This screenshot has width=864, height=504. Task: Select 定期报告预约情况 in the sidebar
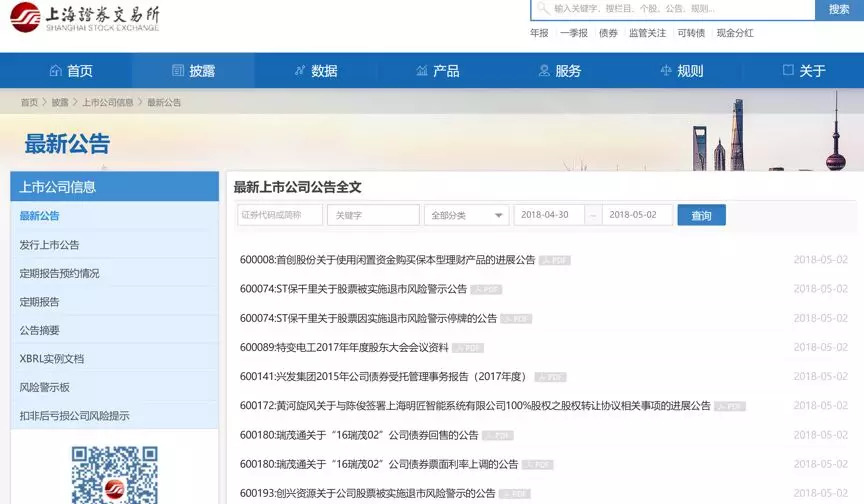pyautogui.click(x=115, y=273)
